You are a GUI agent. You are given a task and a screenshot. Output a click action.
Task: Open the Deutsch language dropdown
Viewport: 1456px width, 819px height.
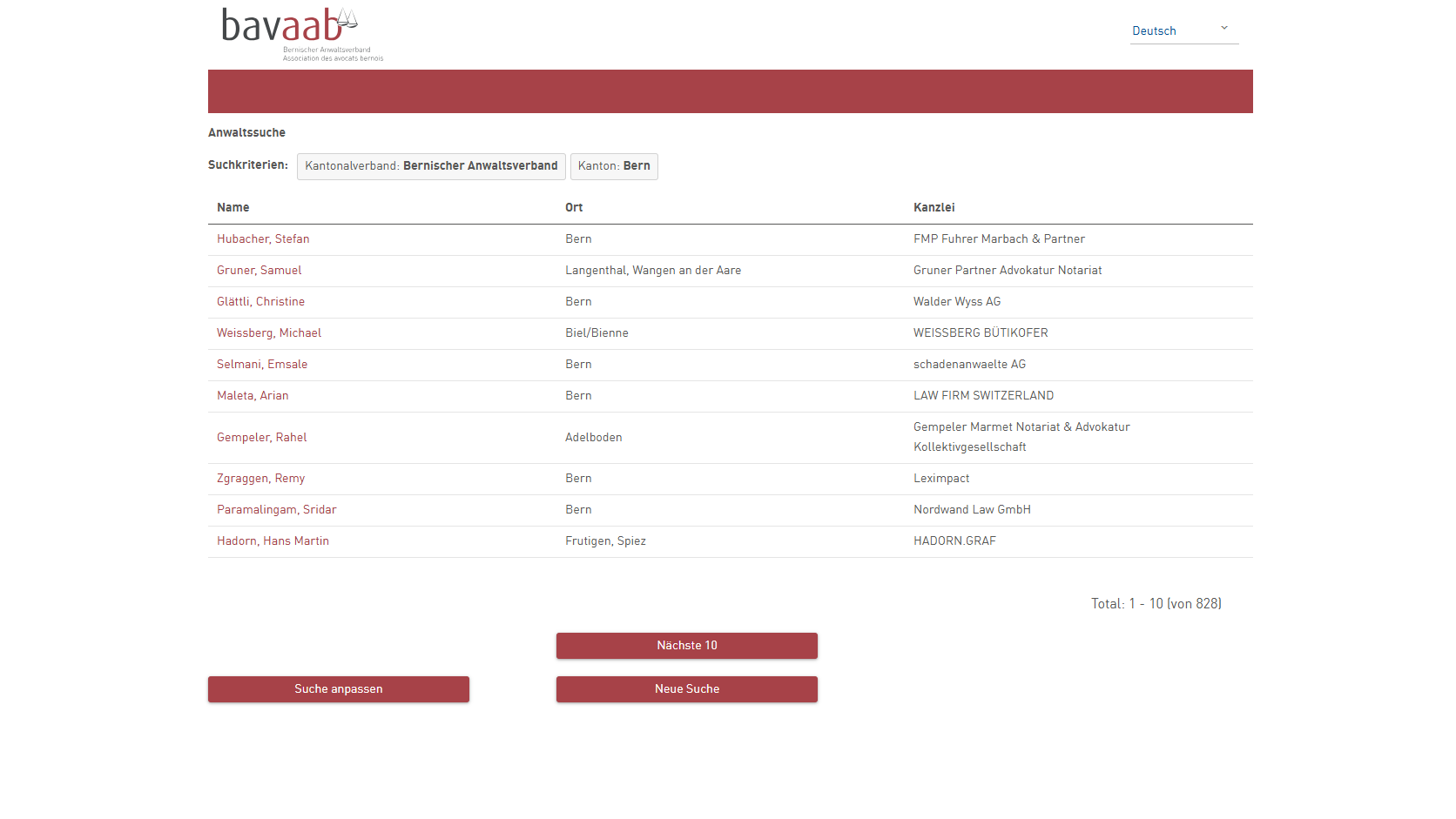[1183, 30]
